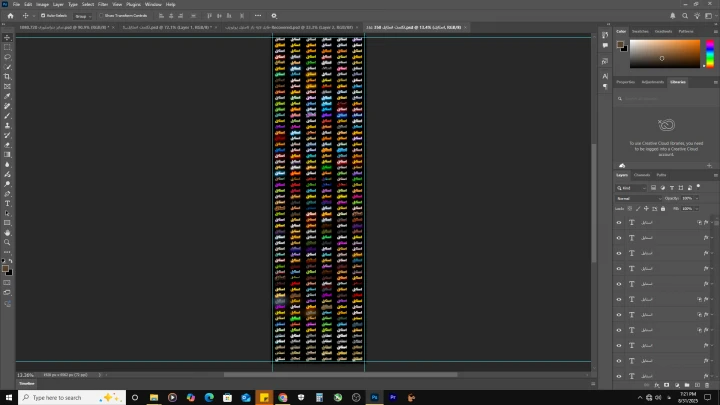Open the Fill value dropdown arrow

click(x=697, y=208)
